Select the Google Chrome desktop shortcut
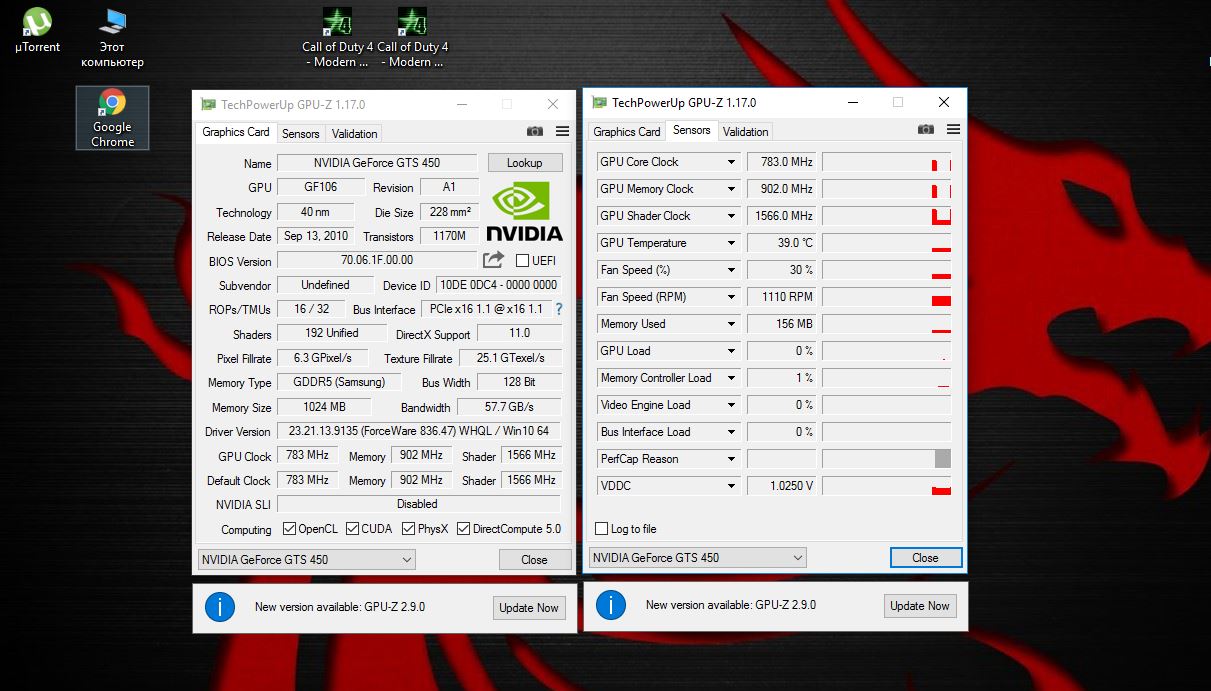Screen dimensions: 1211x691 [112, 117]
